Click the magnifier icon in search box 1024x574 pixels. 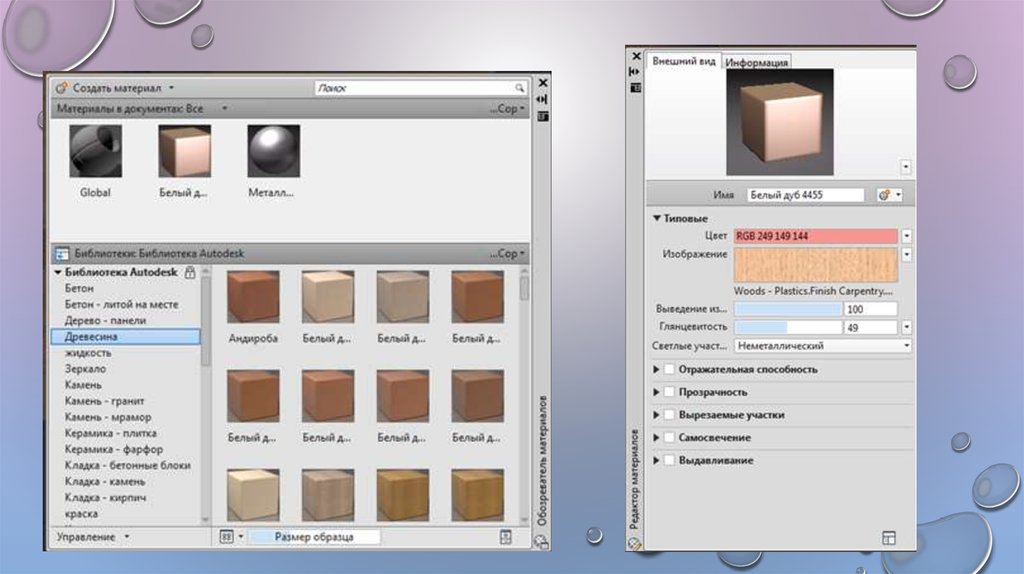519,88
